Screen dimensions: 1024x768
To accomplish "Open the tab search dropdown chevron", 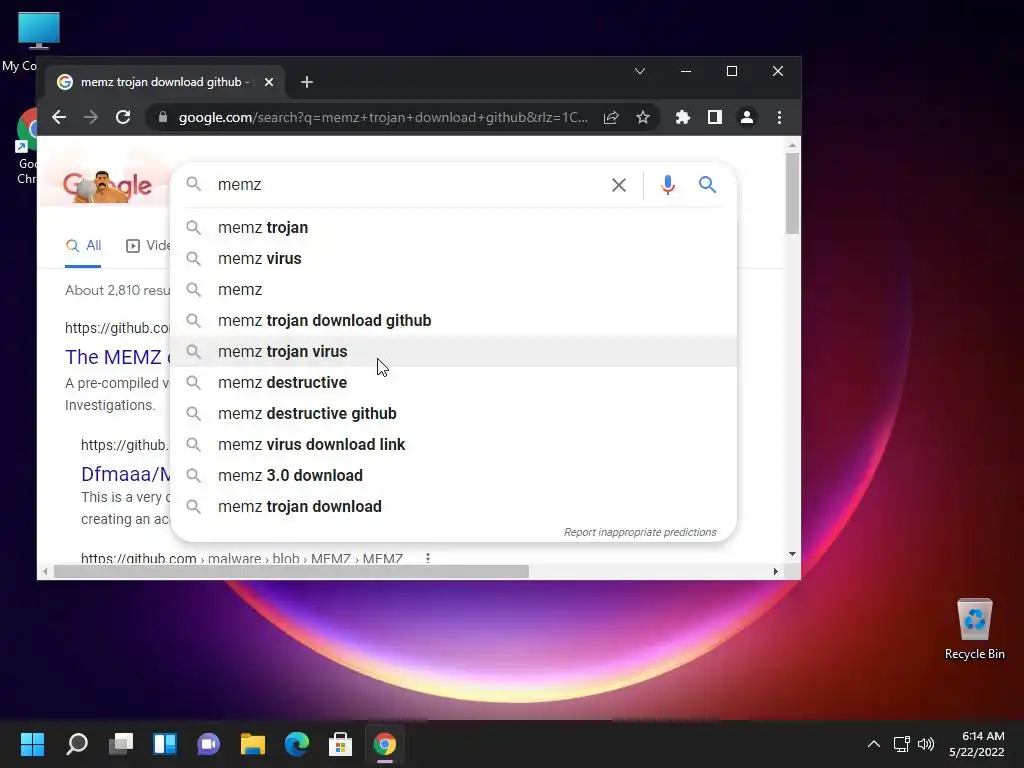I will point(640,71).
